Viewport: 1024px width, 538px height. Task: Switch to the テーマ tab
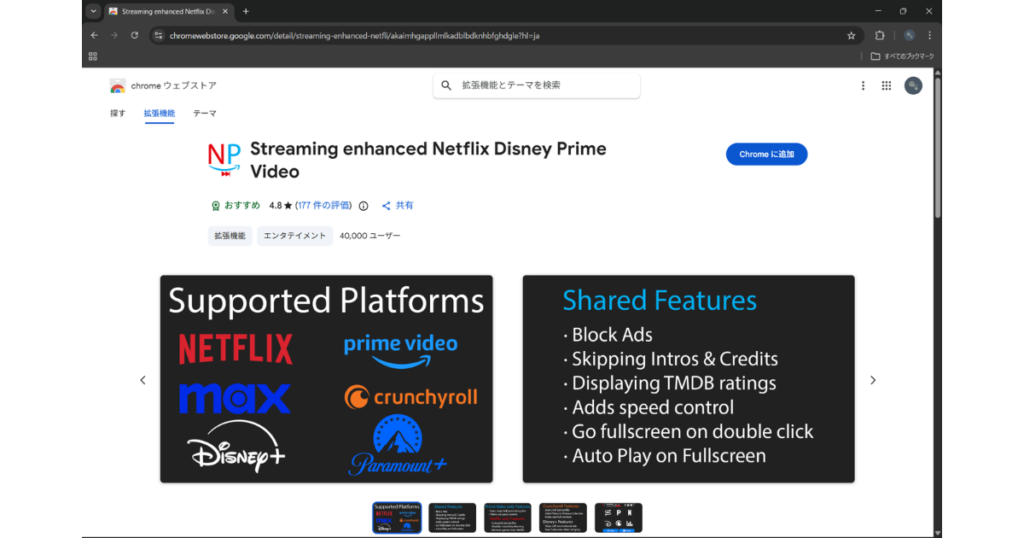(204, 114)
